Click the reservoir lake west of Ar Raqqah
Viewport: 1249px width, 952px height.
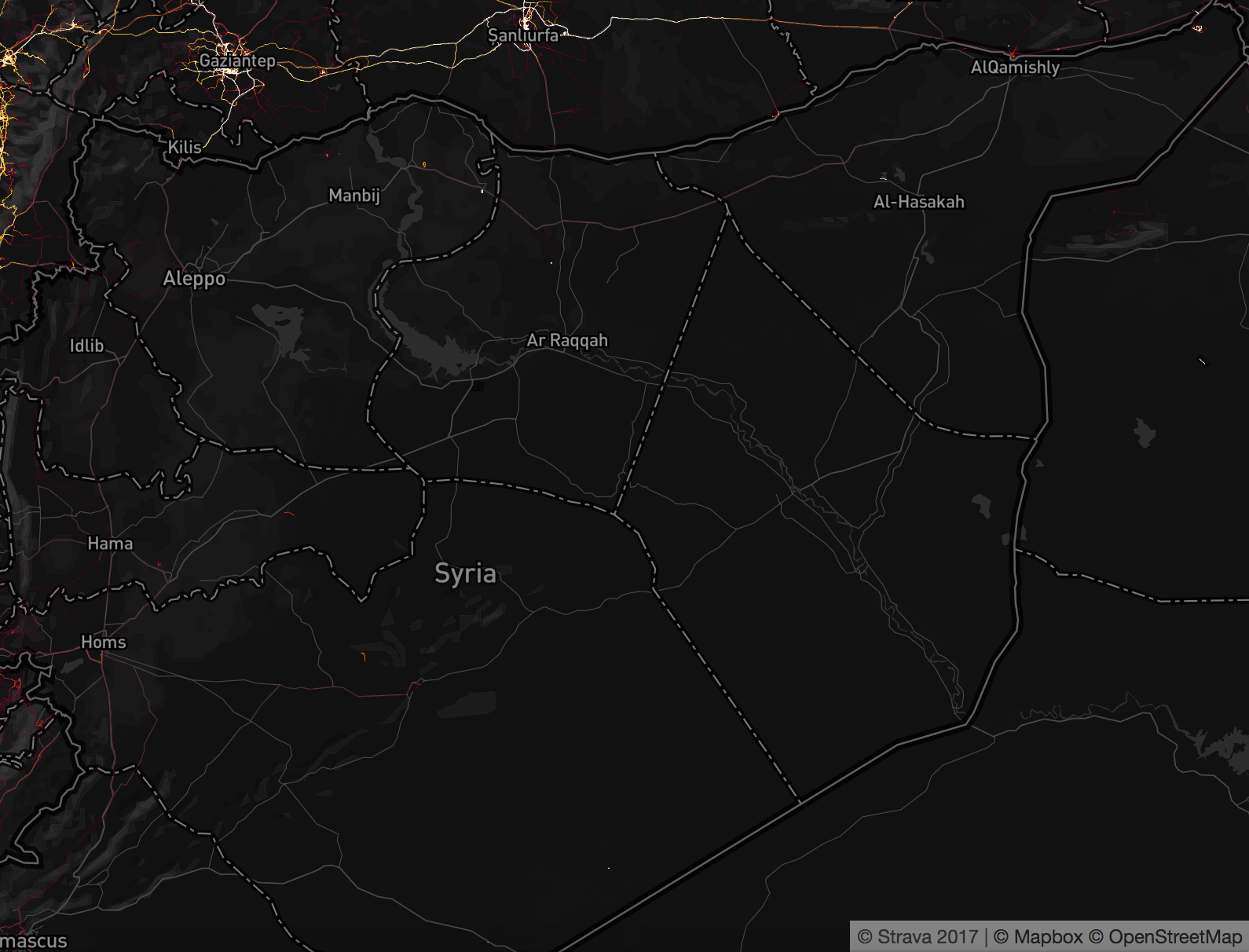point(440,353)
